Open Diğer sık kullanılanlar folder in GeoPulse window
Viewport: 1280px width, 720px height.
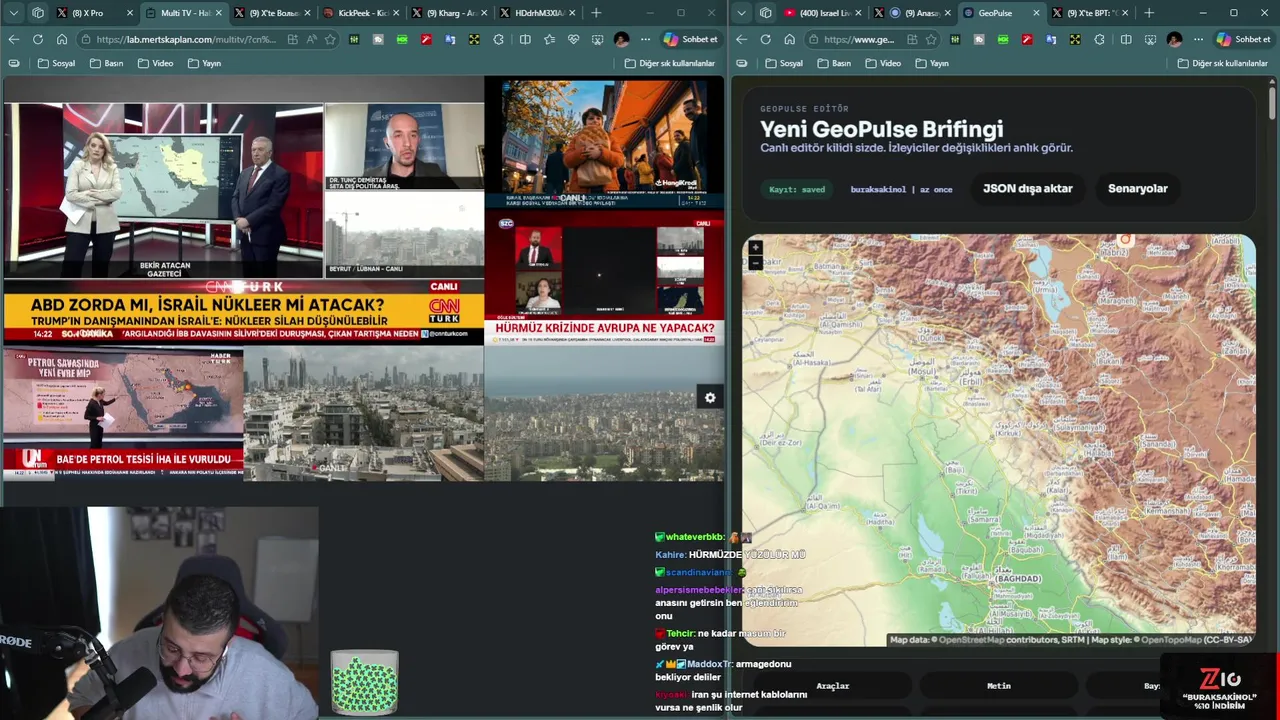pyautogui.click(x=1224, y=63)
